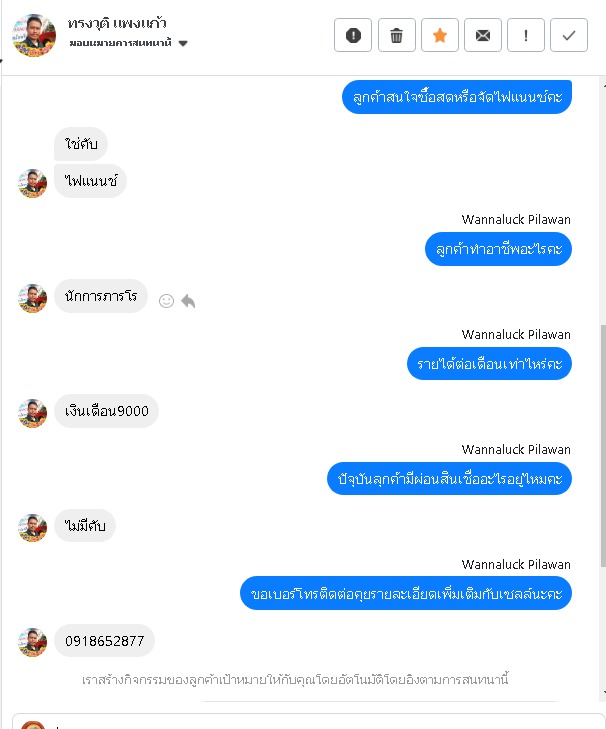
Task: Open the assign conversation label under name
Action: (120, 43)
